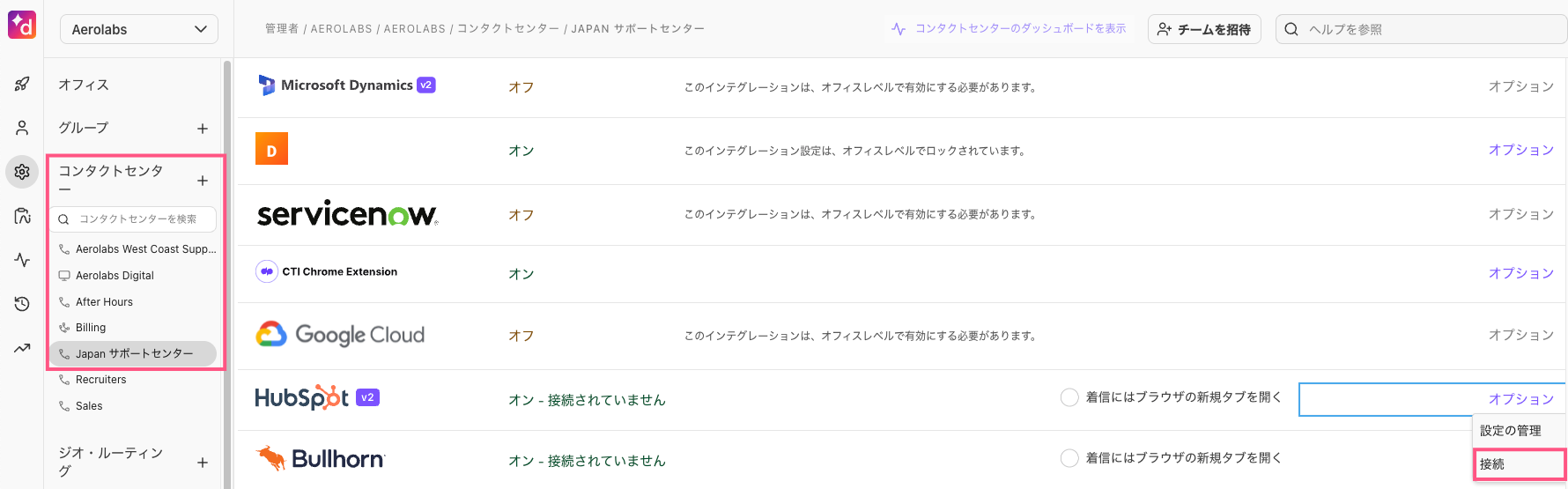
Task: Select Aerolabs West Coast Support contact center
Action: pyautogui.click(x=137, y=249)
